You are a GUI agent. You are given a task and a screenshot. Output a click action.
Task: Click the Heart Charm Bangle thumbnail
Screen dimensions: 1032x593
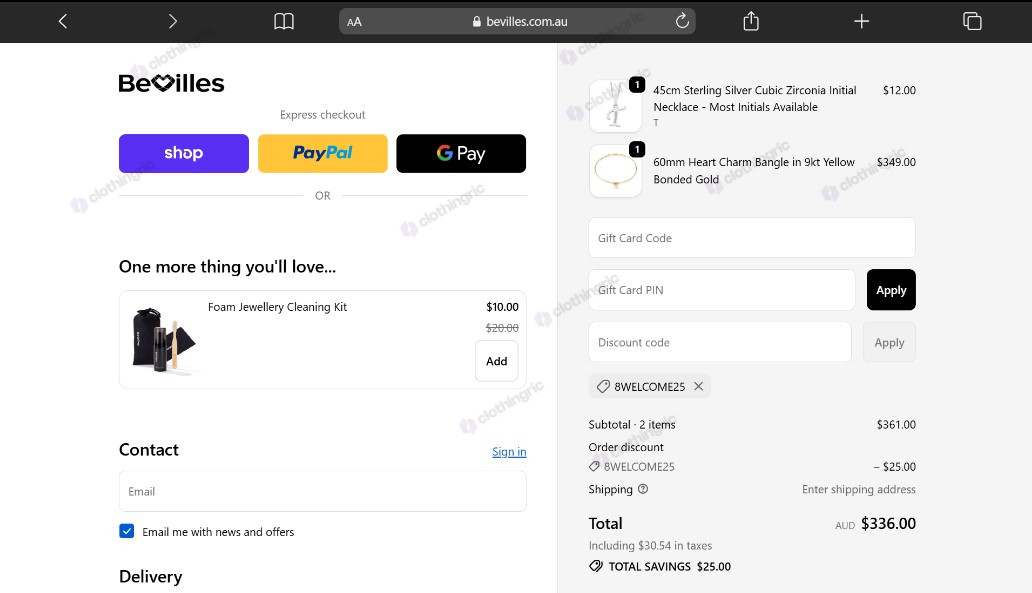(615, 170)
